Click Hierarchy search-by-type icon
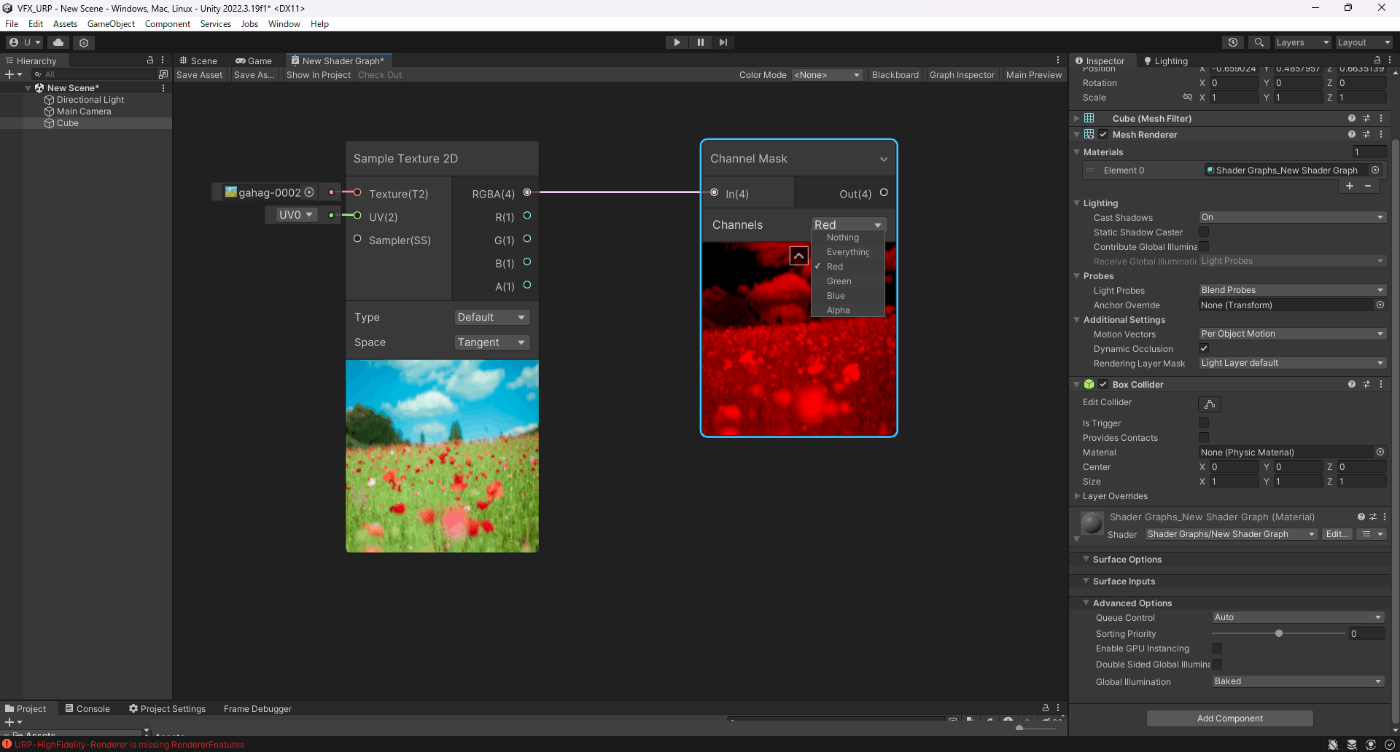This screenshot has height=752, width=1400. pyautogui.click(x=163, y=74)
